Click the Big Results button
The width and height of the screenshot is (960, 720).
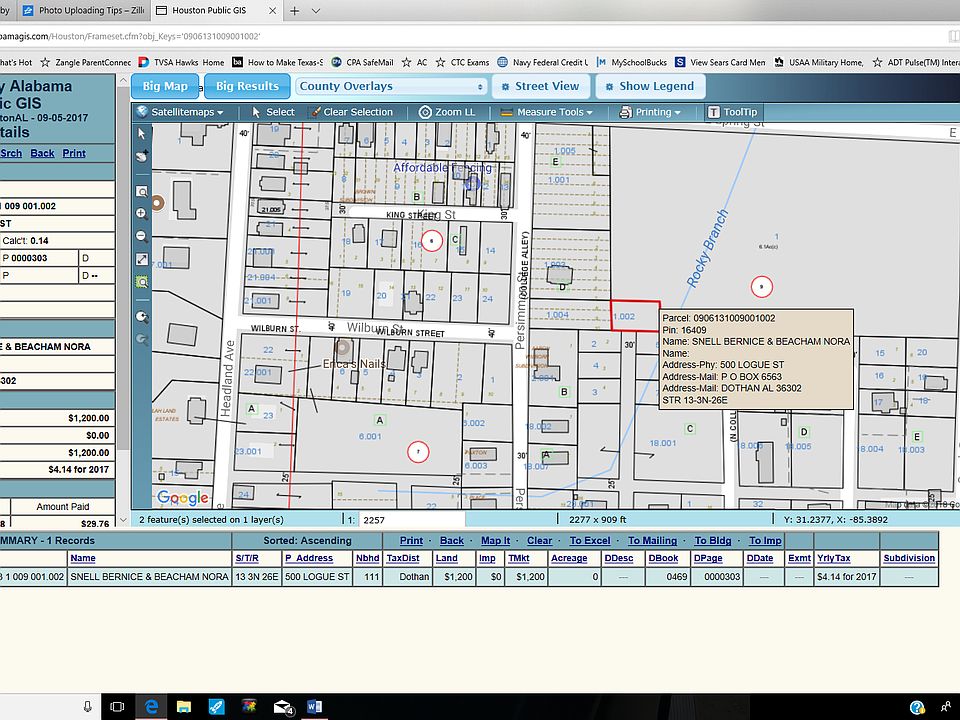[247, 86]
